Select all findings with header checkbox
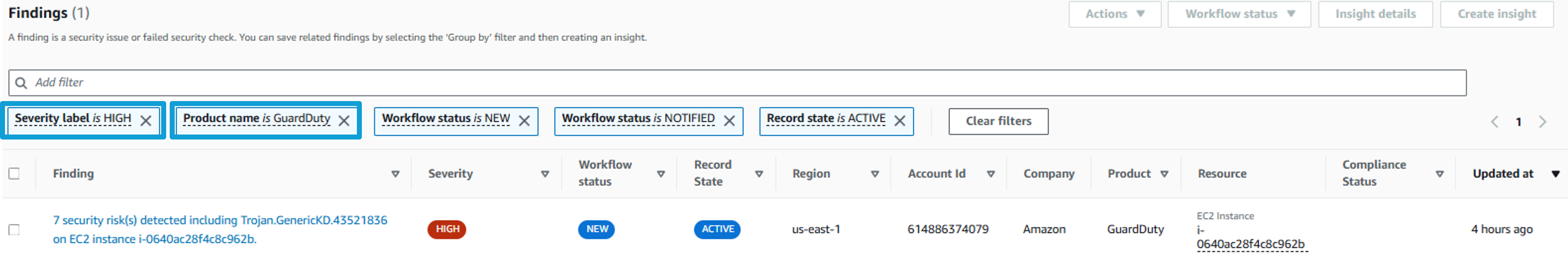Screen dimensions: 1568x253 coord(14,173)
